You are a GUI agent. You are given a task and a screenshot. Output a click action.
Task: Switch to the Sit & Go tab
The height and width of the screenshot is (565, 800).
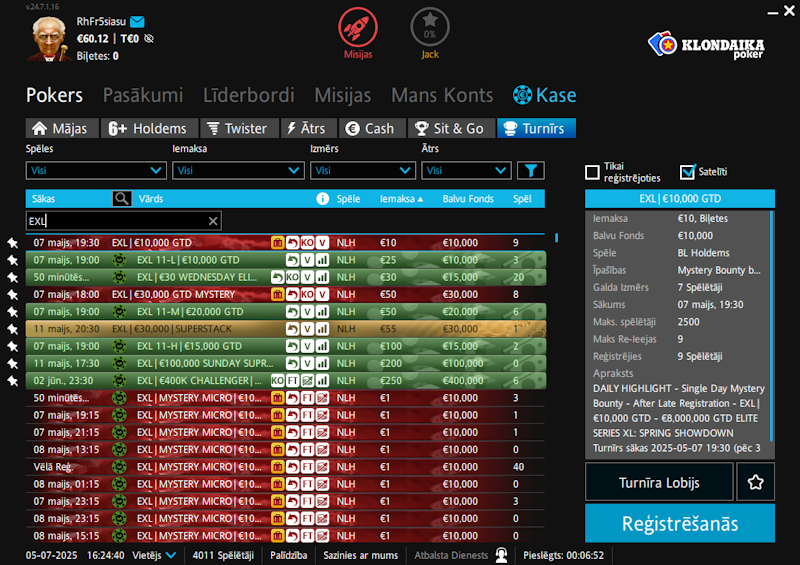pos(451,129)
